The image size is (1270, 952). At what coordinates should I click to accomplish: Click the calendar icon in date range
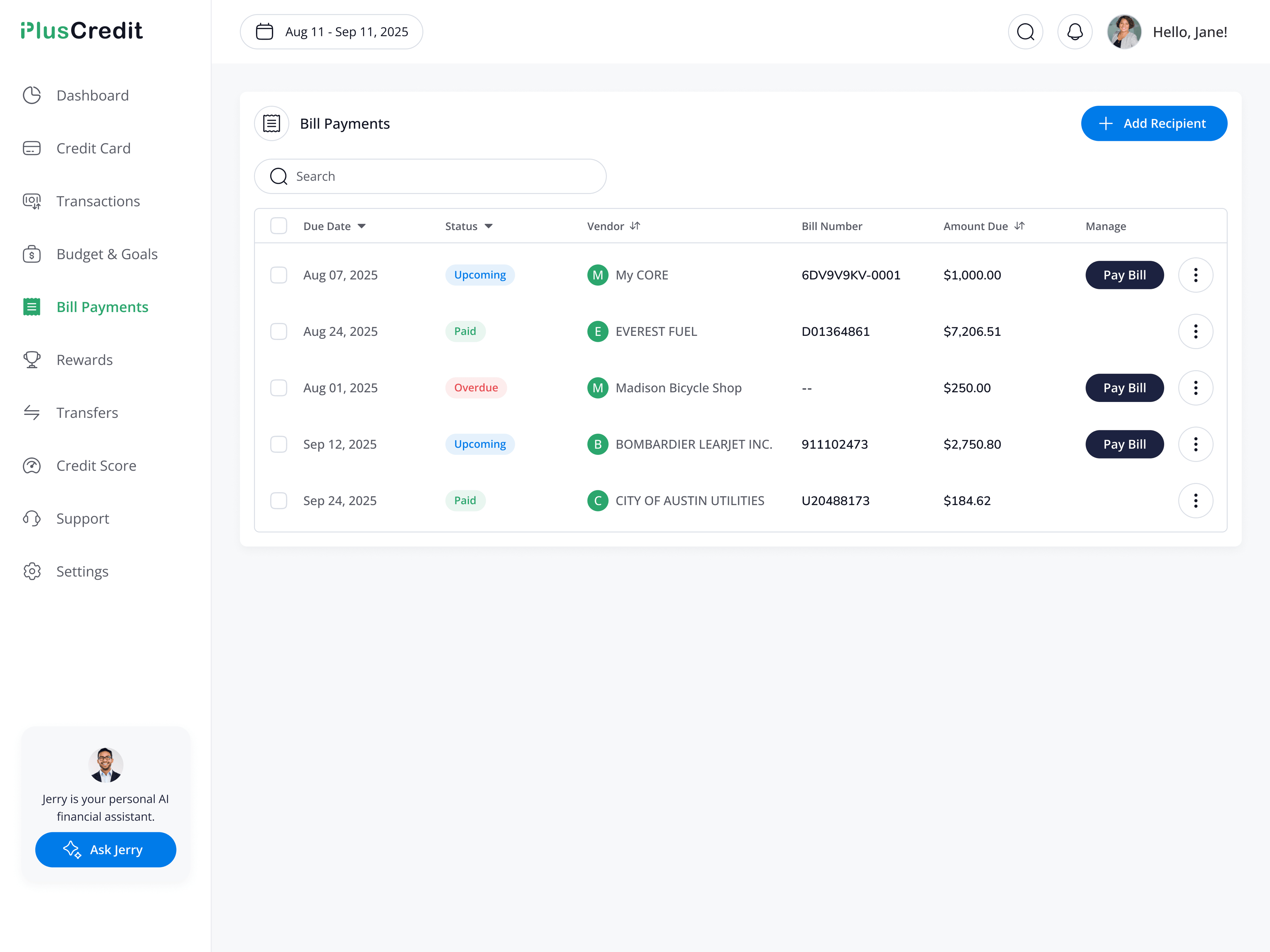coord(264,31)
